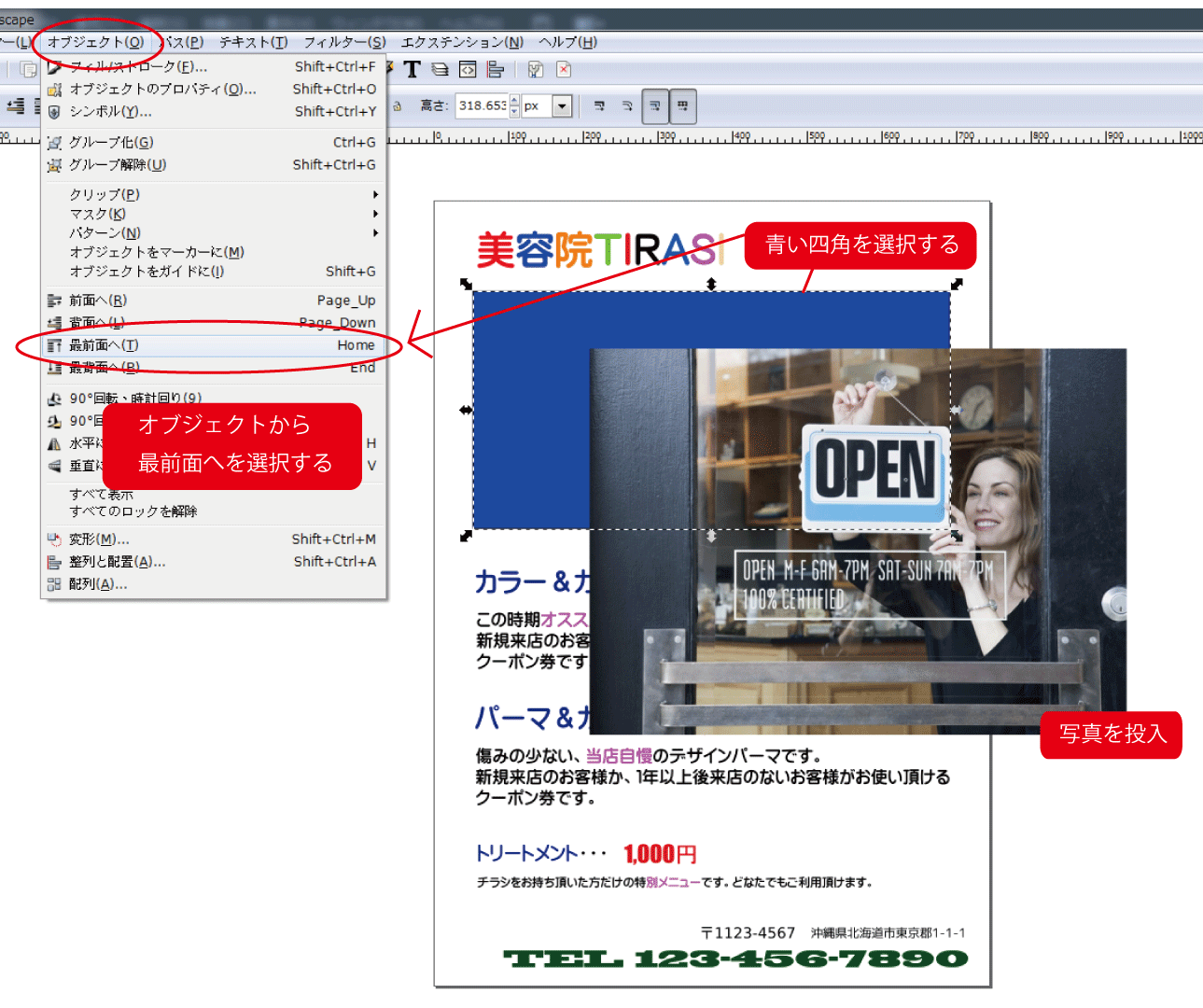The width and height of the screenshot is (1203, 1008).
Task: Open the テキスト(T) menu
Action: pyautogui.click(x=253, y=42)
